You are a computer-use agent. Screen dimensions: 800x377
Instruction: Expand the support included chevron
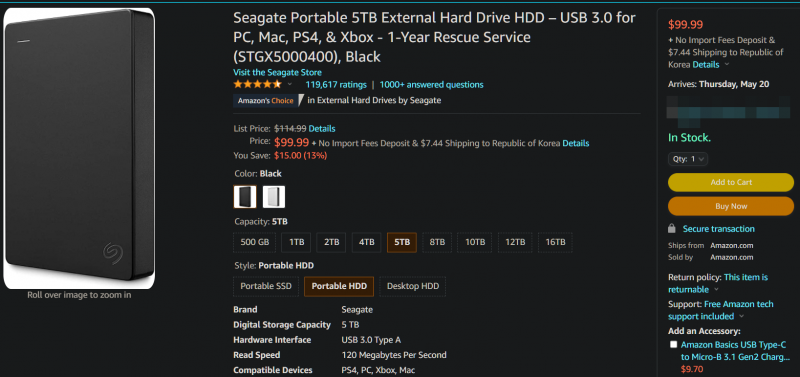pos(741,316)
